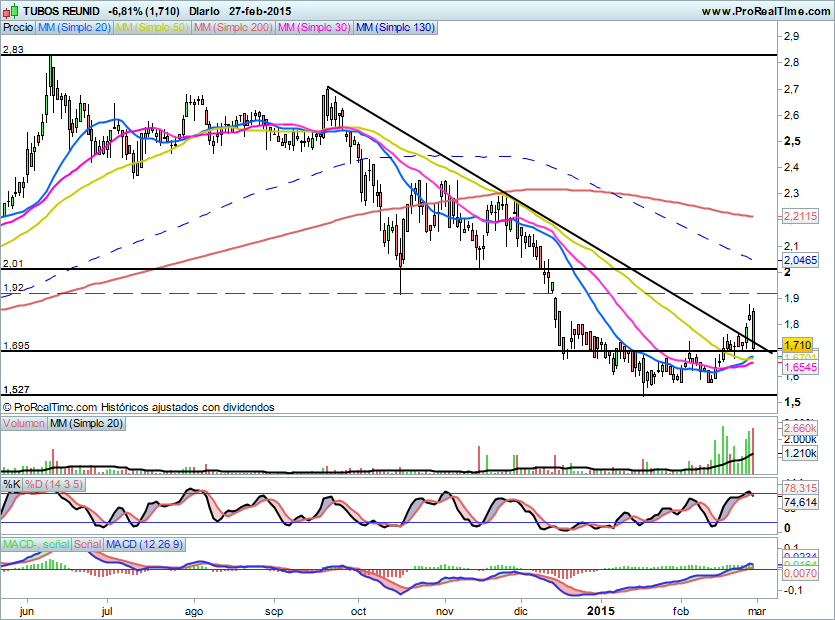This screenshot has height=620, width=835.
Task: Select the Señal MACD label
Action: coord(87,544)
